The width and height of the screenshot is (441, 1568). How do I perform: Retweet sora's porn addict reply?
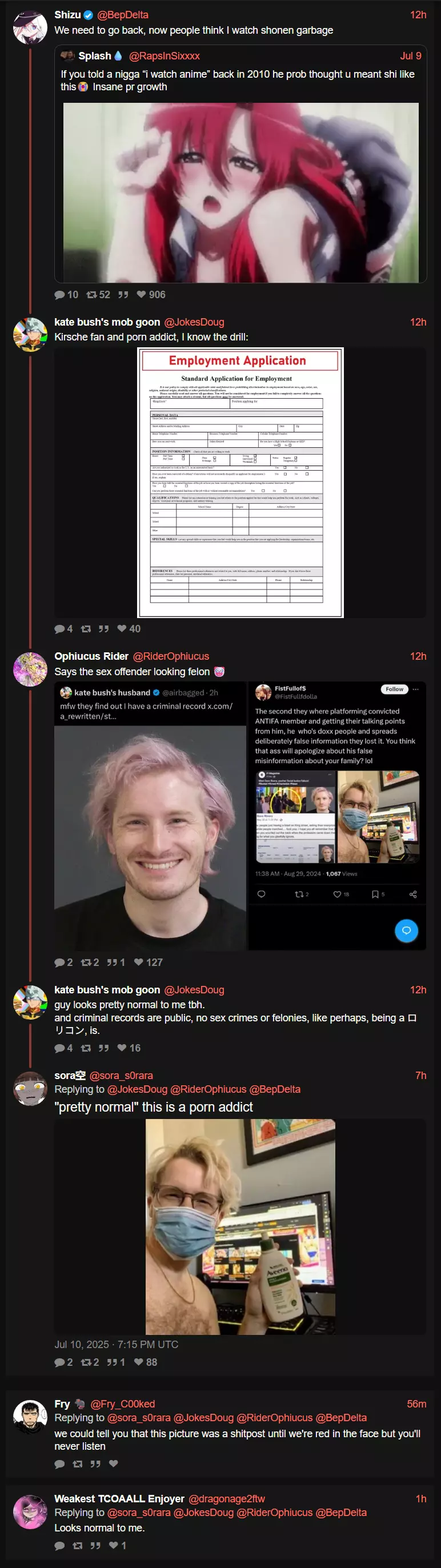click(90, 1362)
